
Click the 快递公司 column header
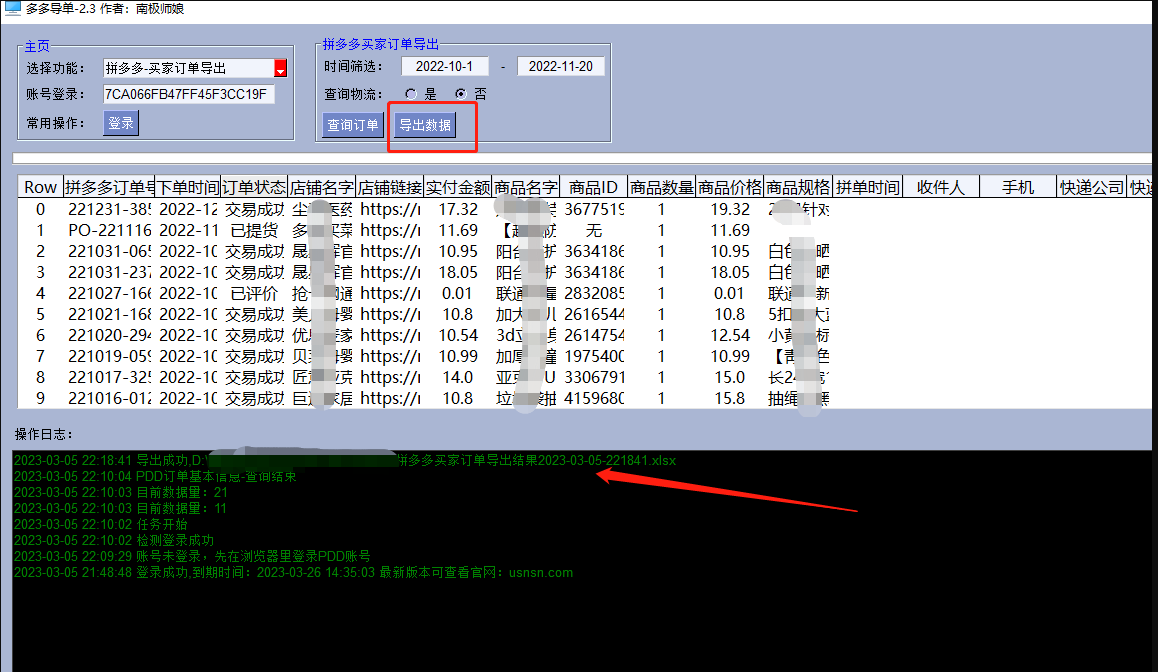point(1092,188)
